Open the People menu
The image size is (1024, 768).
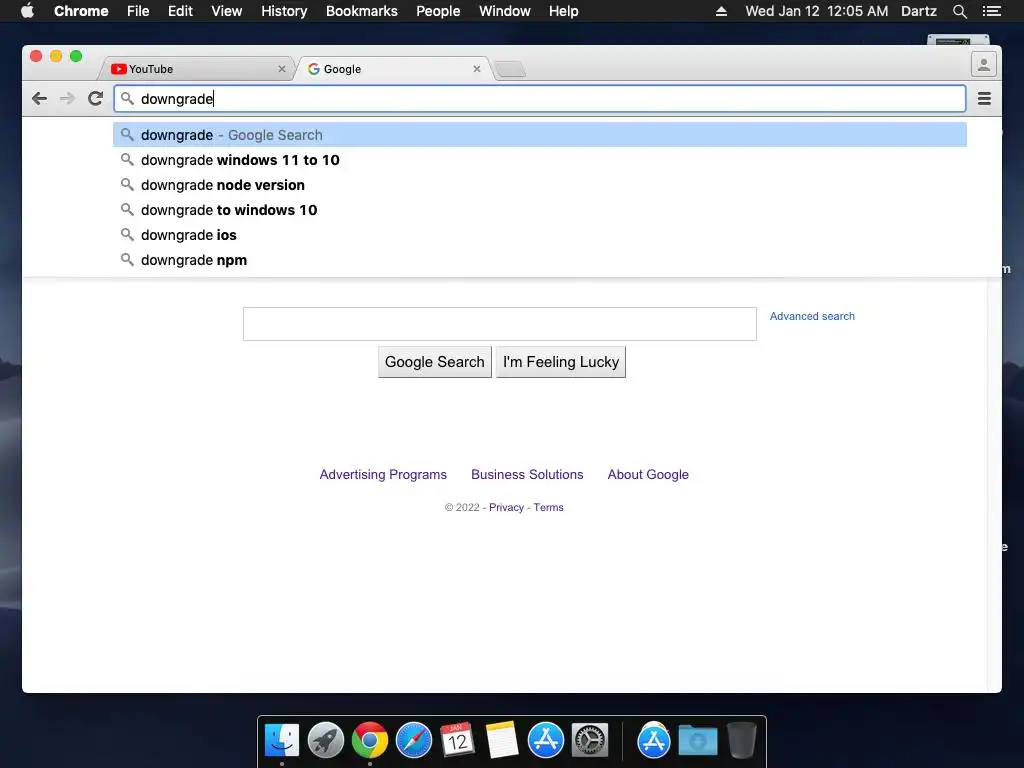438,11
